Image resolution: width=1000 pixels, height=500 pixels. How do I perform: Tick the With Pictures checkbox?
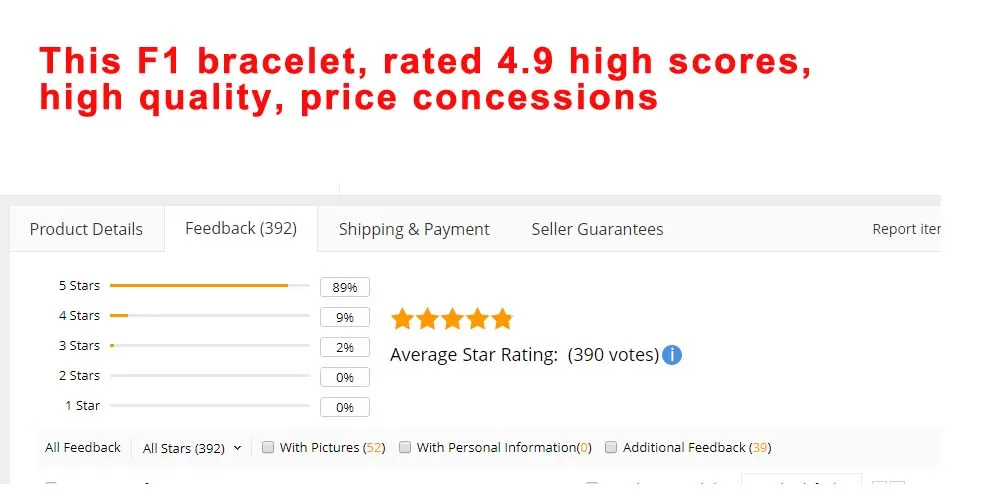pos(268,447)
